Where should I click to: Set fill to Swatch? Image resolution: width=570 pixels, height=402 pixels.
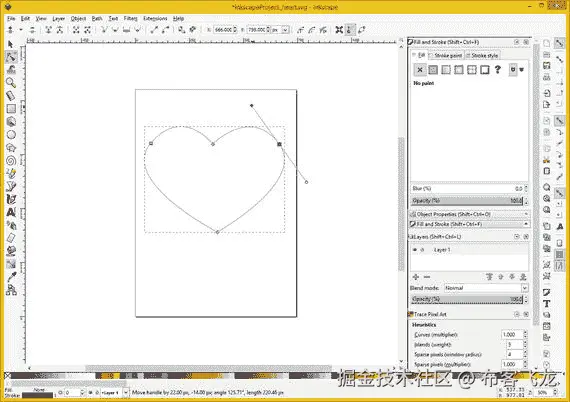tap(485, 70)
